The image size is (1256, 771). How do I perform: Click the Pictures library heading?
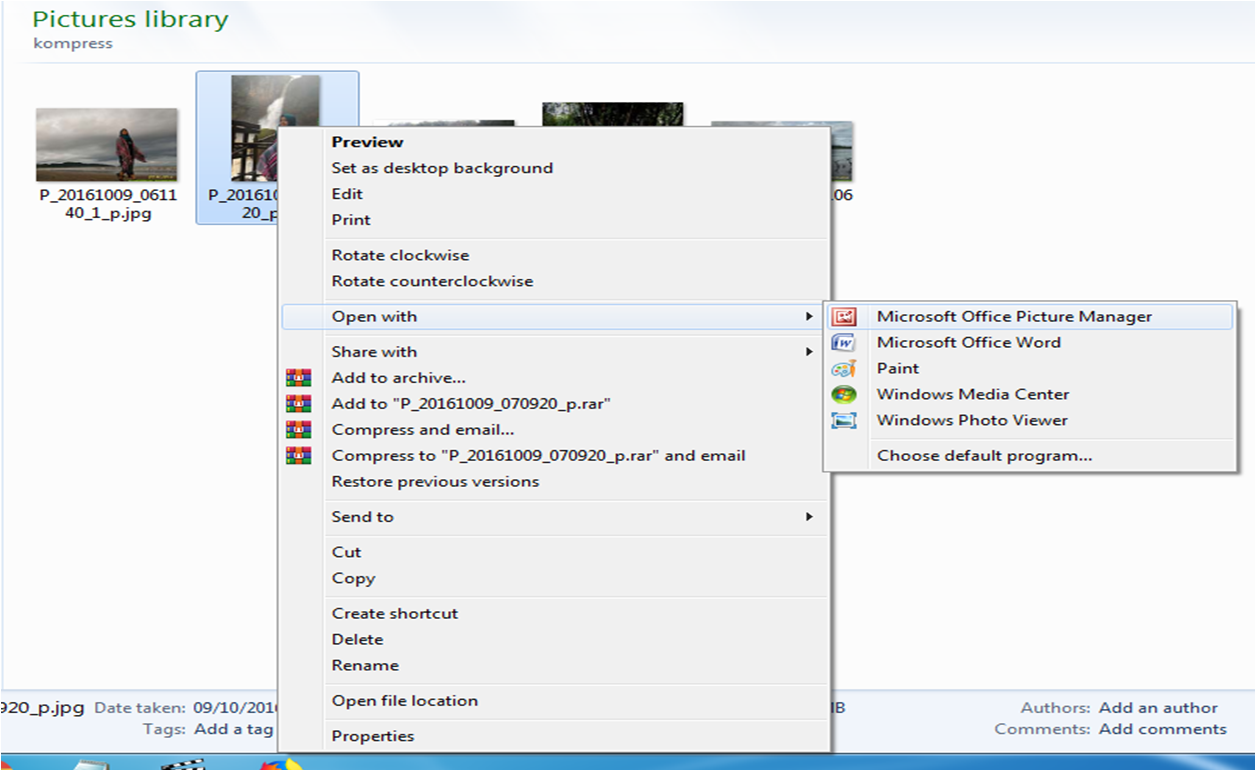pos(130,19)
